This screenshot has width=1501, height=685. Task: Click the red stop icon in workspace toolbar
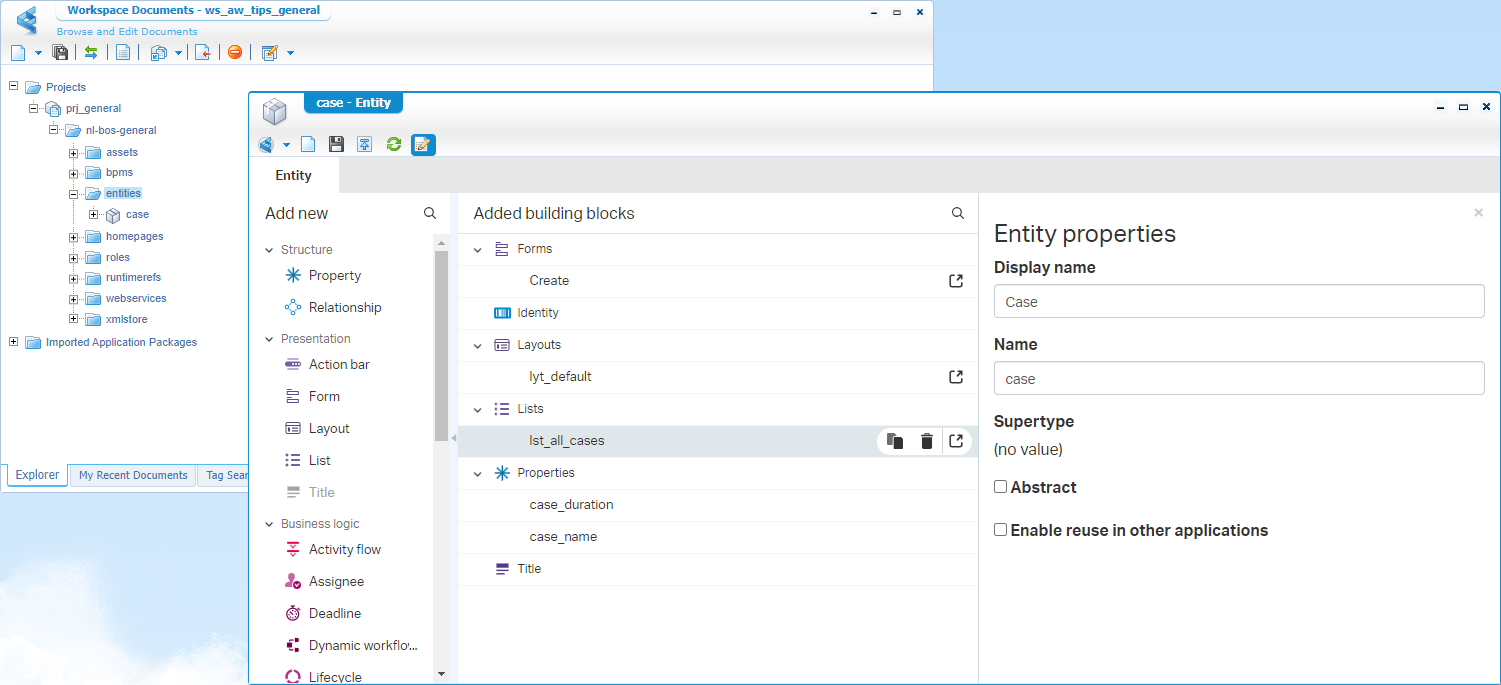point(235,52)
